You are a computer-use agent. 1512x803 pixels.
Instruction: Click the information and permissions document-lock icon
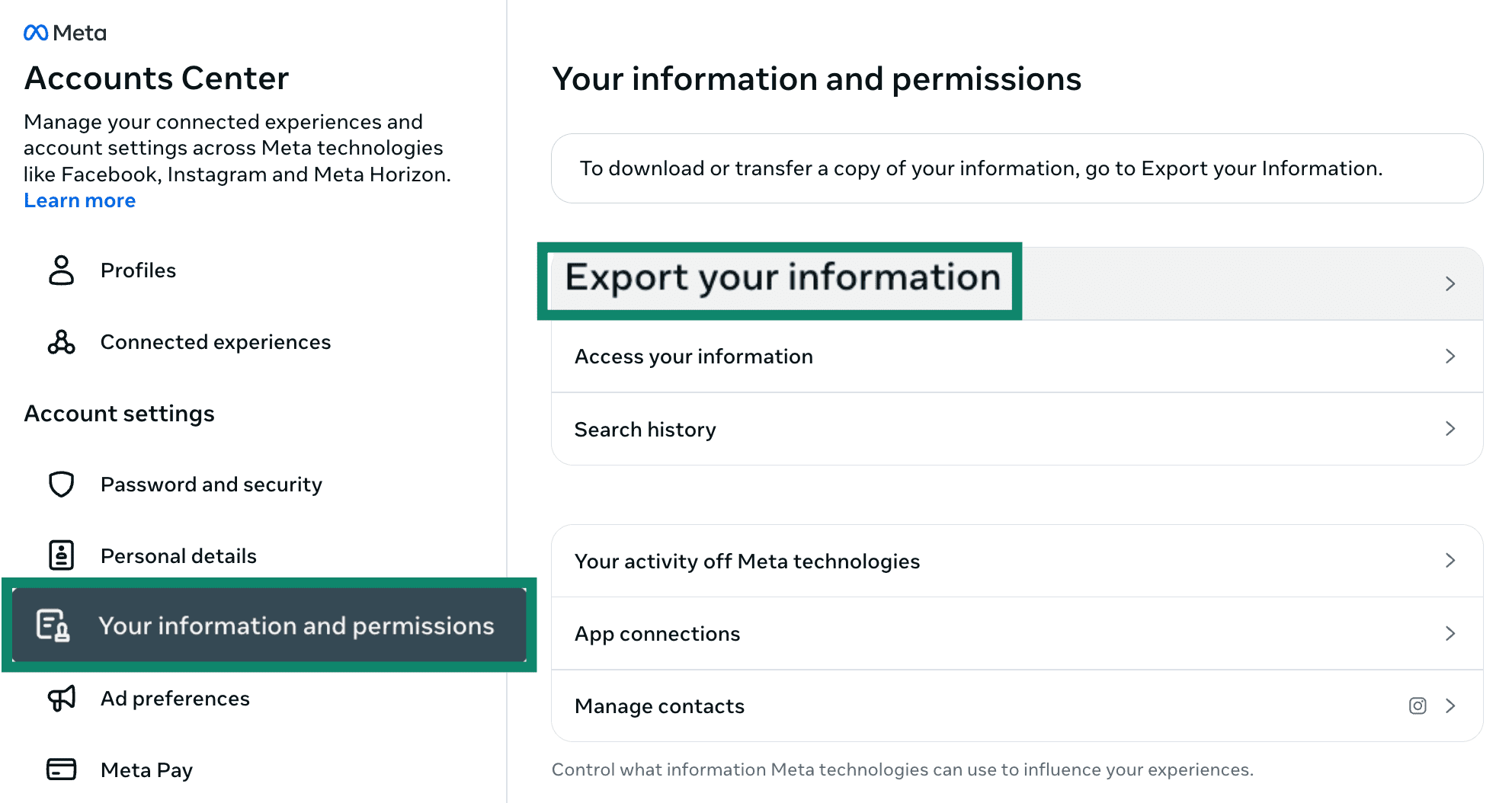53,625
